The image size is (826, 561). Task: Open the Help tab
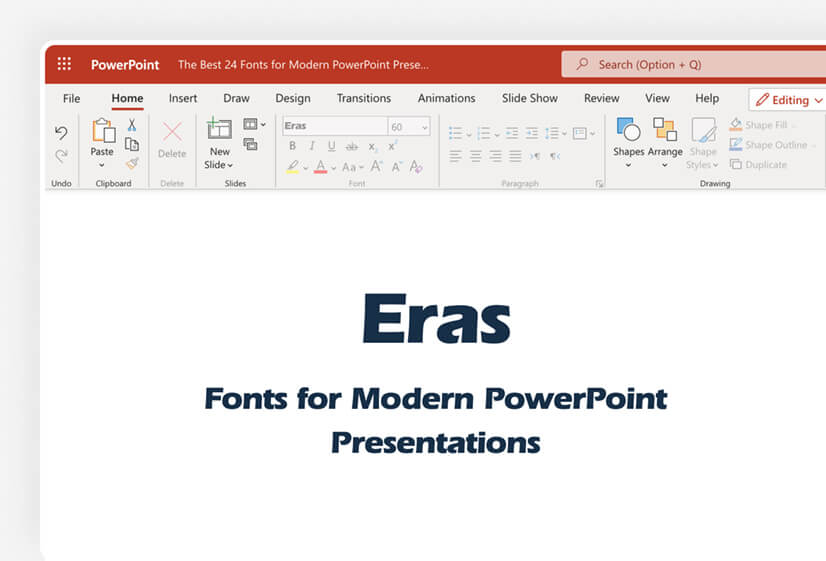point(707,99)
